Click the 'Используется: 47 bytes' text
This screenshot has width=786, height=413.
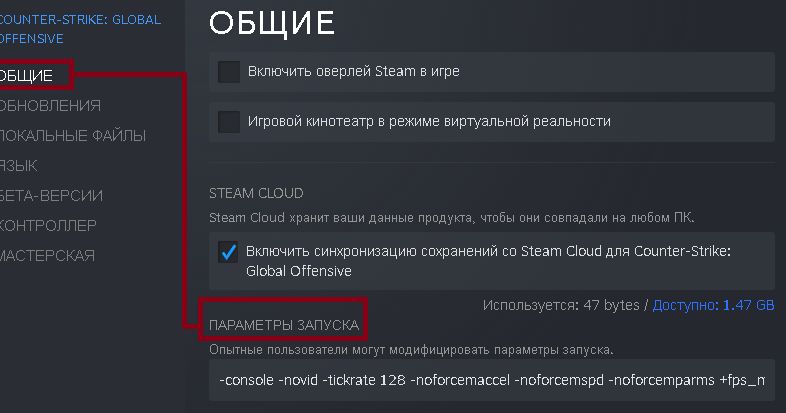[561, 305]
